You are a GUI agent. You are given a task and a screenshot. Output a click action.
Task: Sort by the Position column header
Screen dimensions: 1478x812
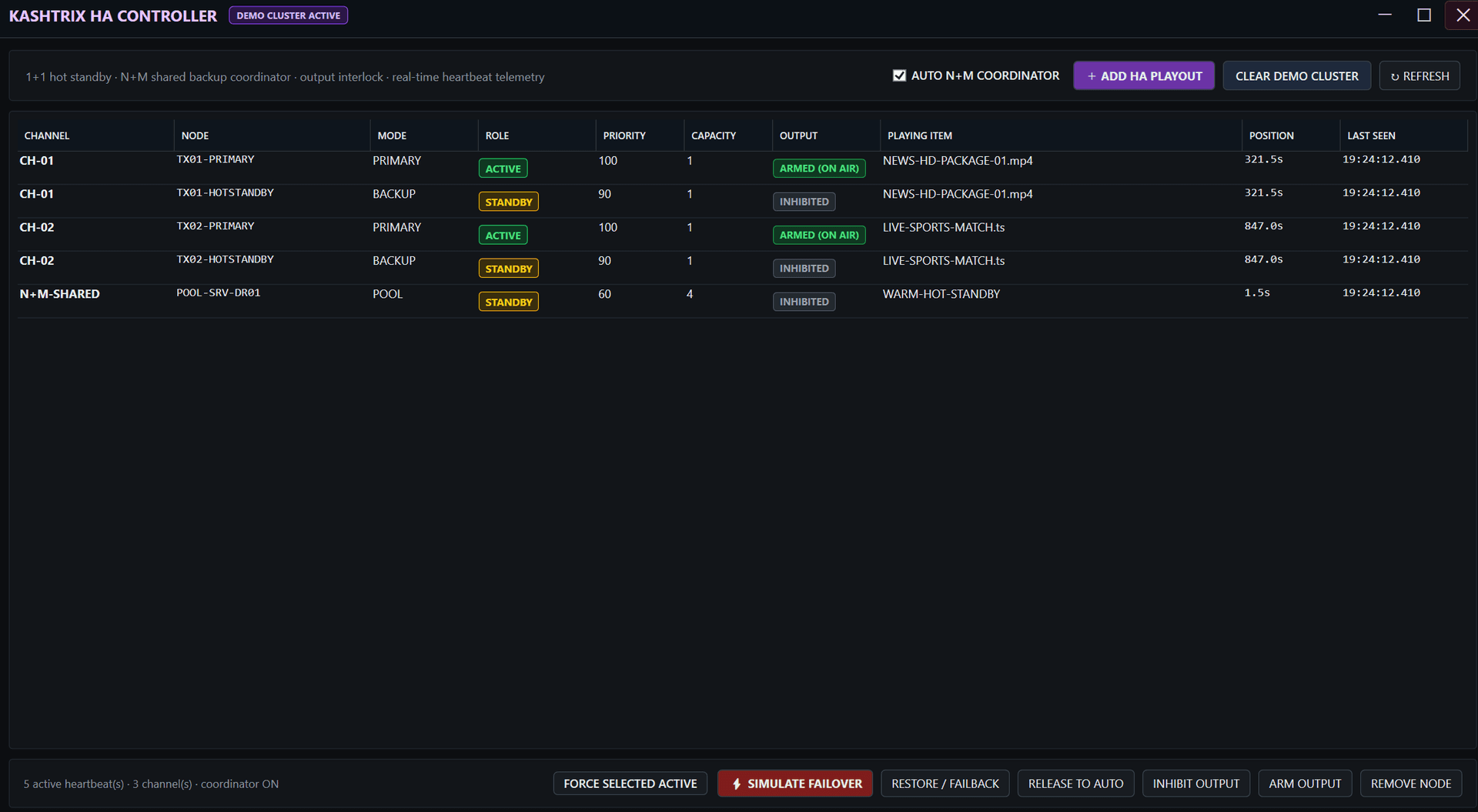pyautogui.click(x=1291, y=135)
